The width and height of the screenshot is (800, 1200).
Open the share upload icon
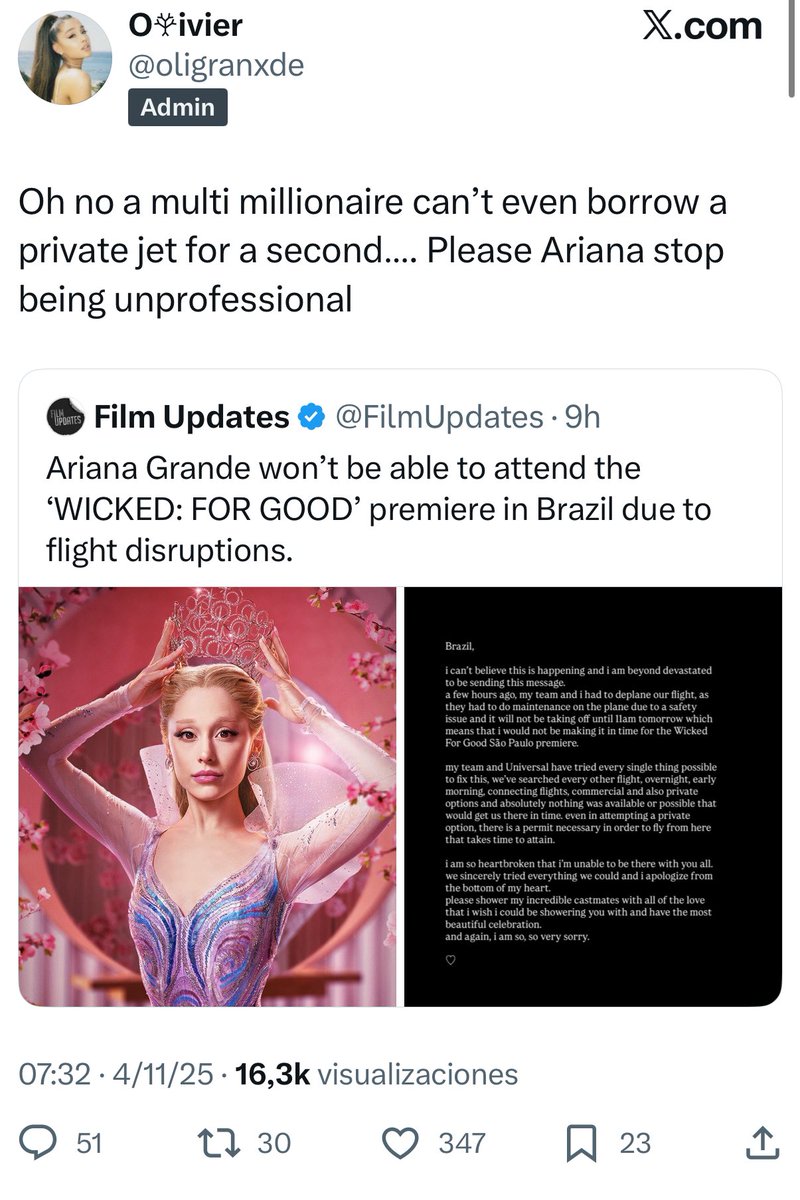click(760, 1142)
